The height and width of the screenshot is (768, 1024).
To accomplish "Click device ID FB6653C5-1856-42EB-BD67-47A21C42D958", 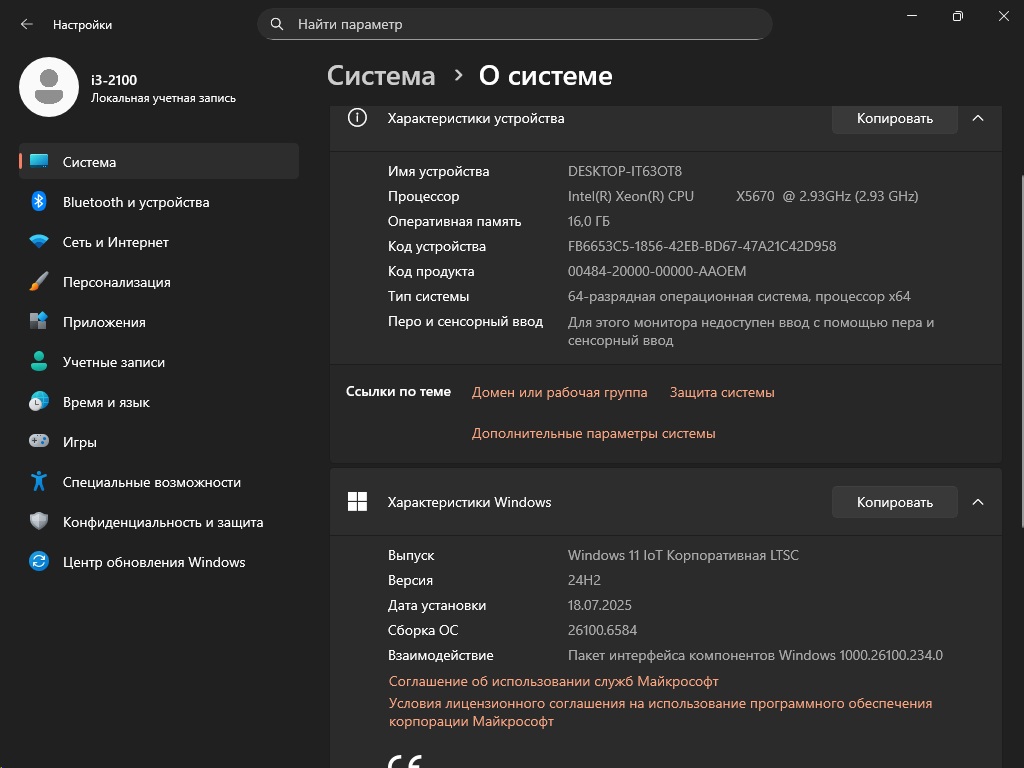I will coord(701,246).
